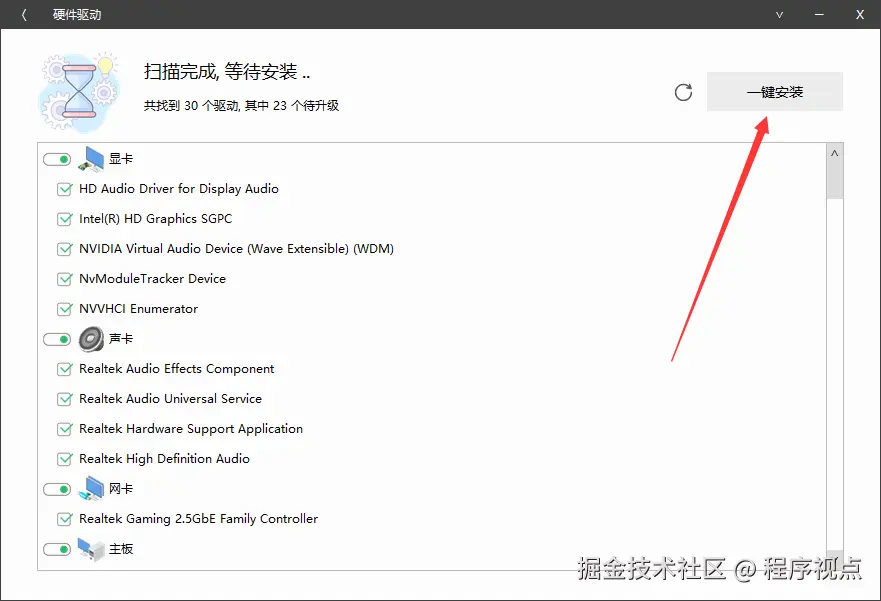Uncheck Intel(R) HD Graphics SGPC

tap(65, 219)
